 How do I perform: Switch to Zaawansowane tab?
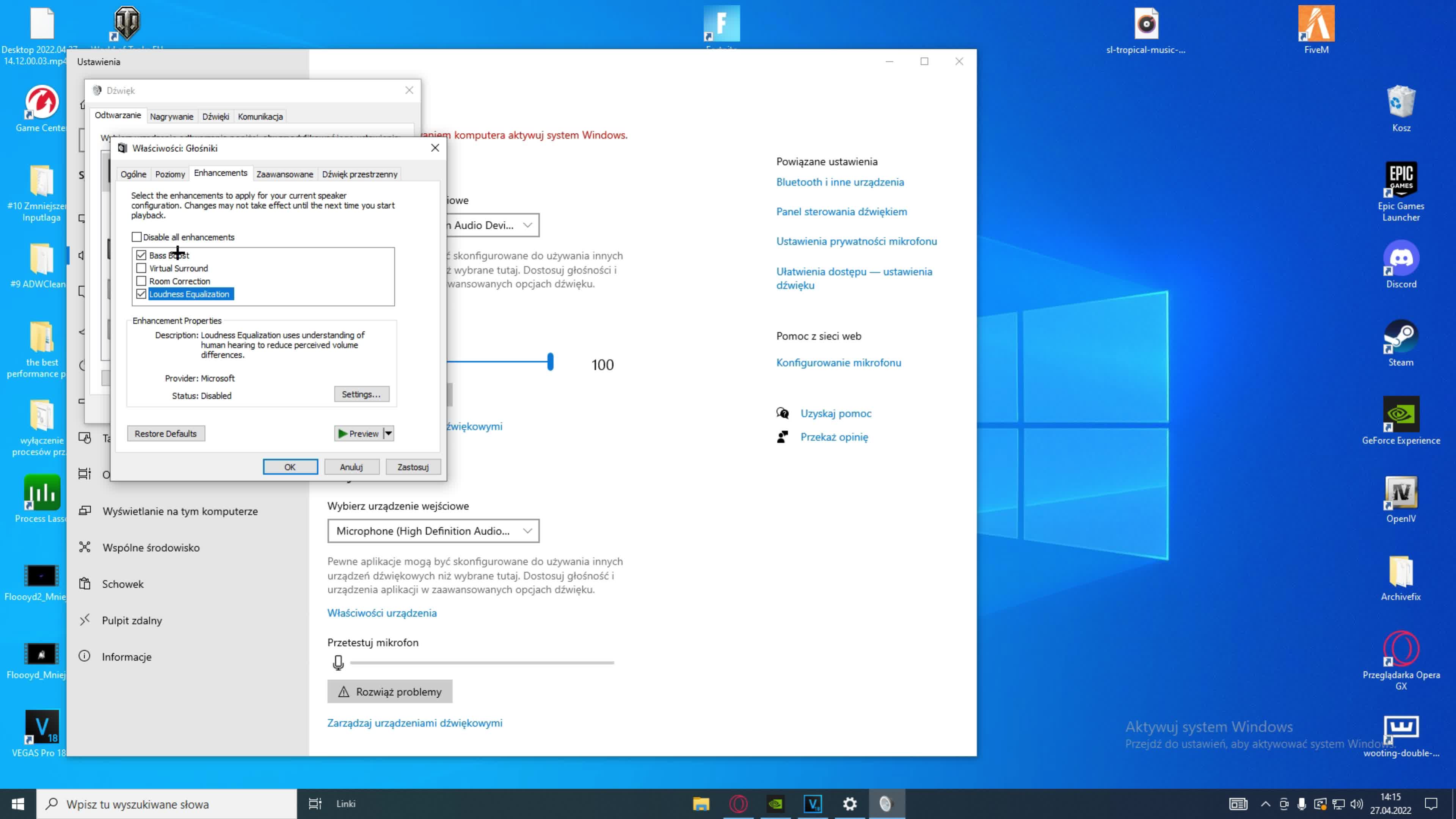pyautogui.click(x=284, y=174)
